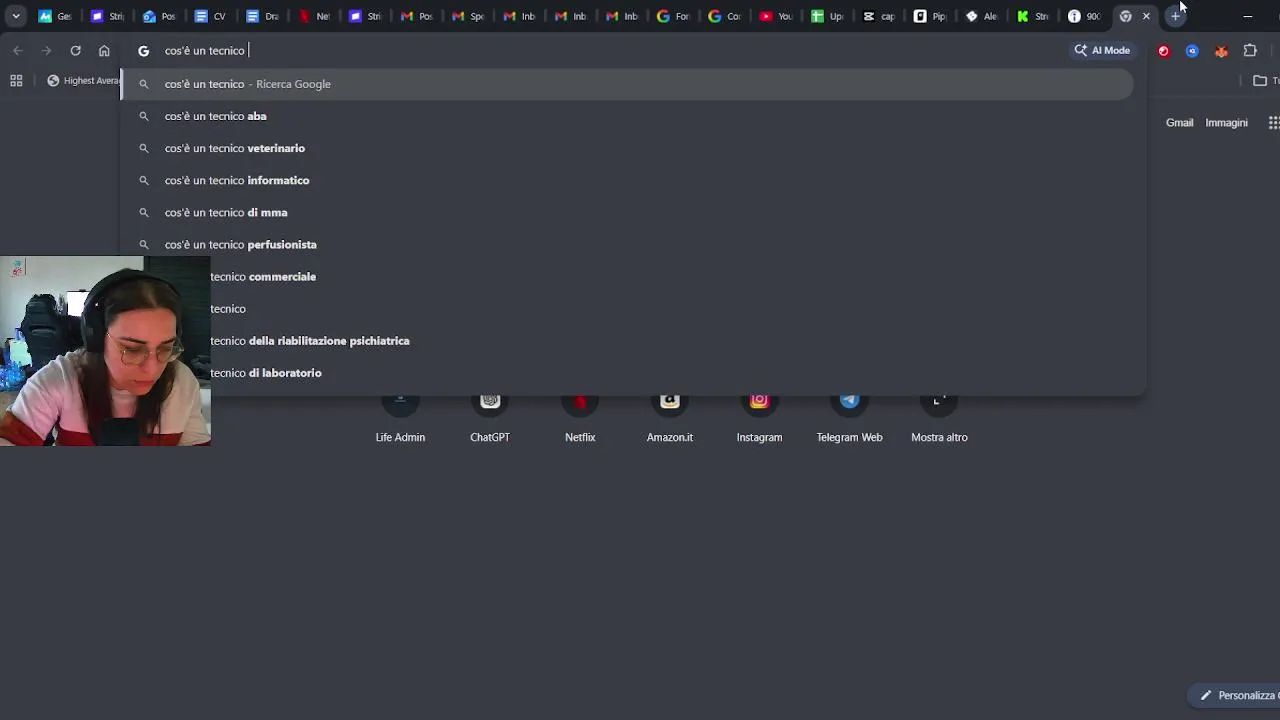This screenshot has width=1280, height=720.
Task: Select suggestion "cos'è un tecnico veterinario"
Action: 627,148
